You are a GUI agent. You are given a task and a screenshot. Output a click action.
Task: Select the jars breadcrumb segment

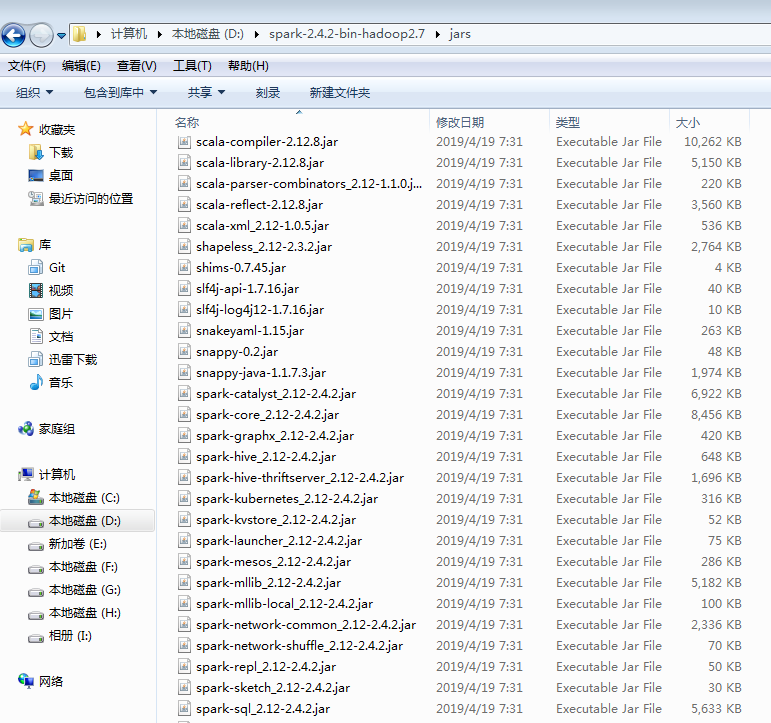pyautogui.click(x=460, y=34)
